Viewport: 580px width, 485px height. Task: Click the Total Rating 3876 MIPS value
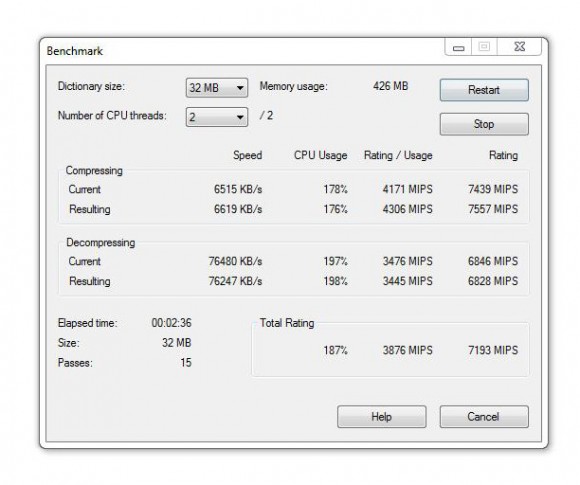[407, 350]
